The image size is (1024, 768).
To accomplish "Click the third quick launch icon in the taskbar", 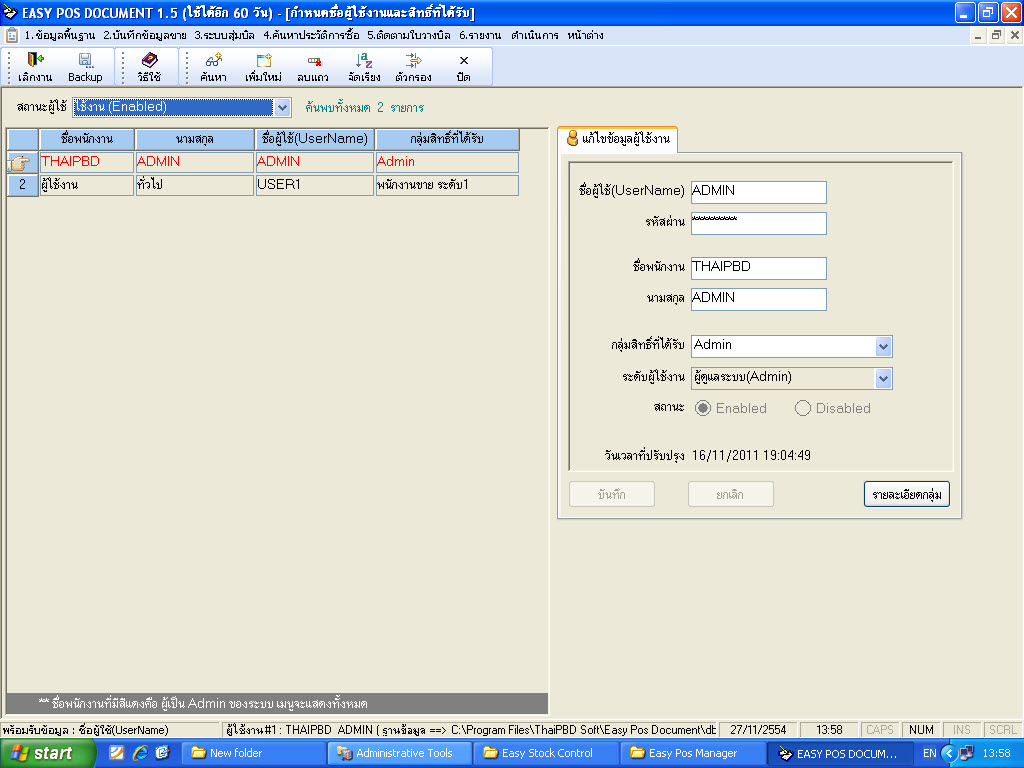I will (x=162, y=753).
